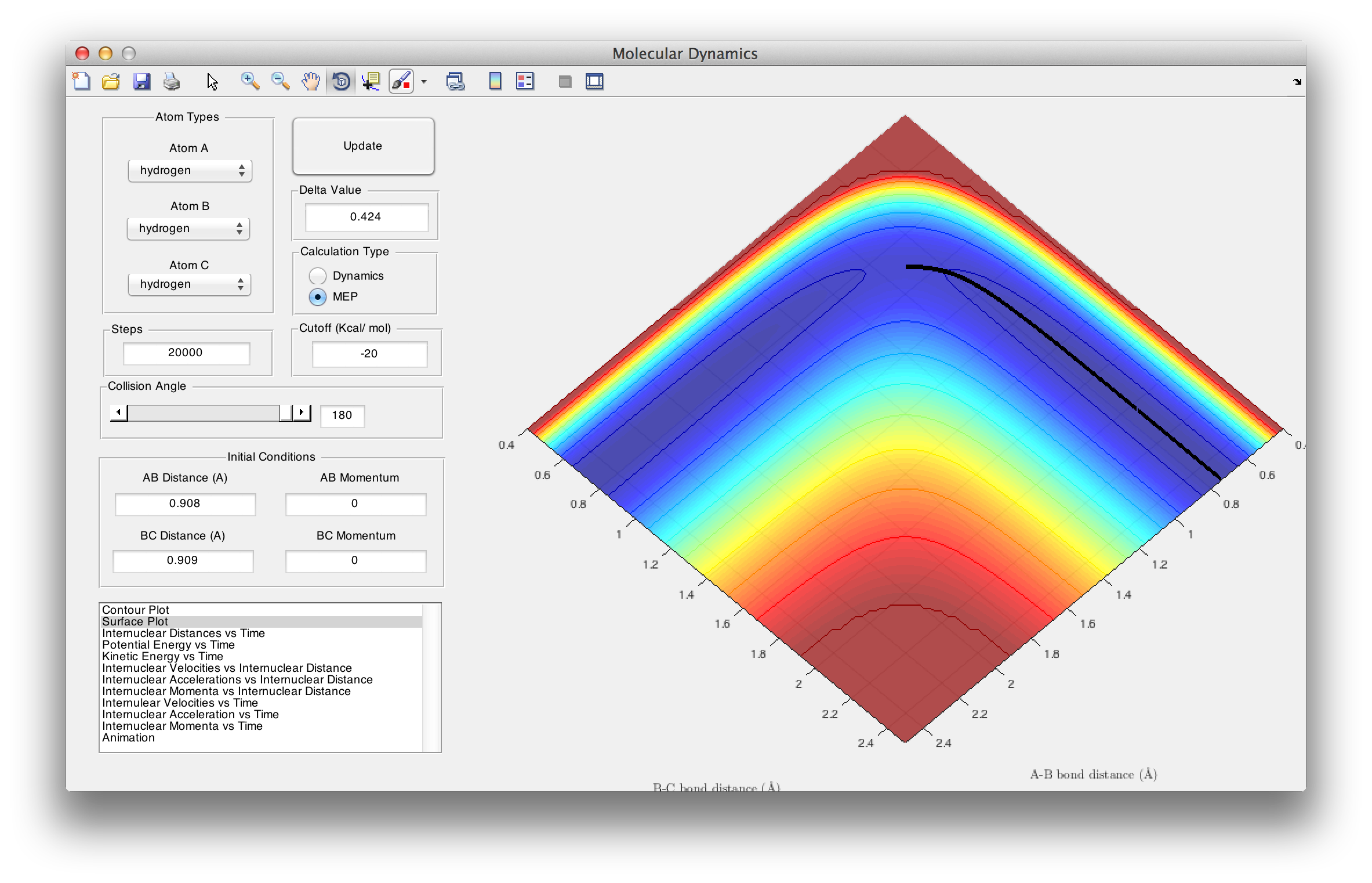
Task: Insert Colorbar from the toolbar
Action: click(x=495, y=82)
